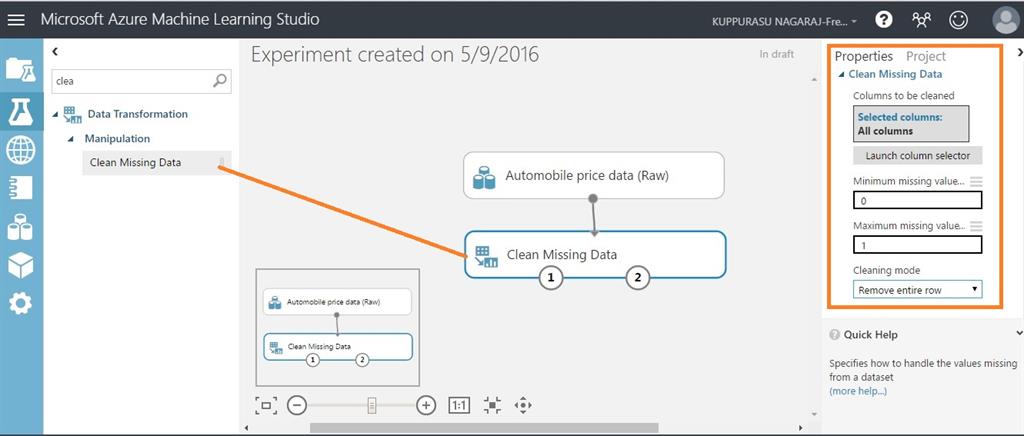
Task: Open the Web Services globe icon
Action: click(x=21, y=150)
